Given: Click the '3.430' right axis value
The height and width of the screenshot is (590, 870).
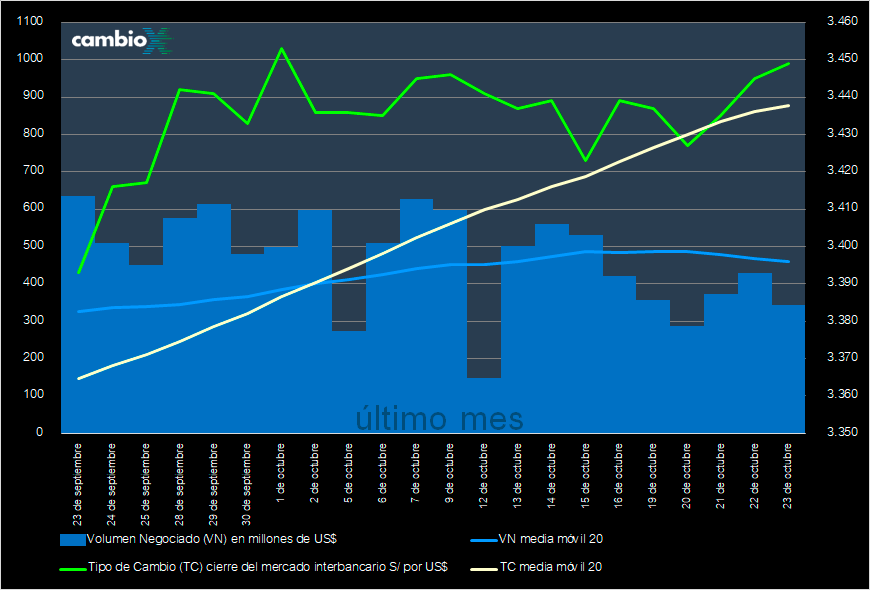Looking at the screenshot, I should pyautogui.click(x=842, y=134).
